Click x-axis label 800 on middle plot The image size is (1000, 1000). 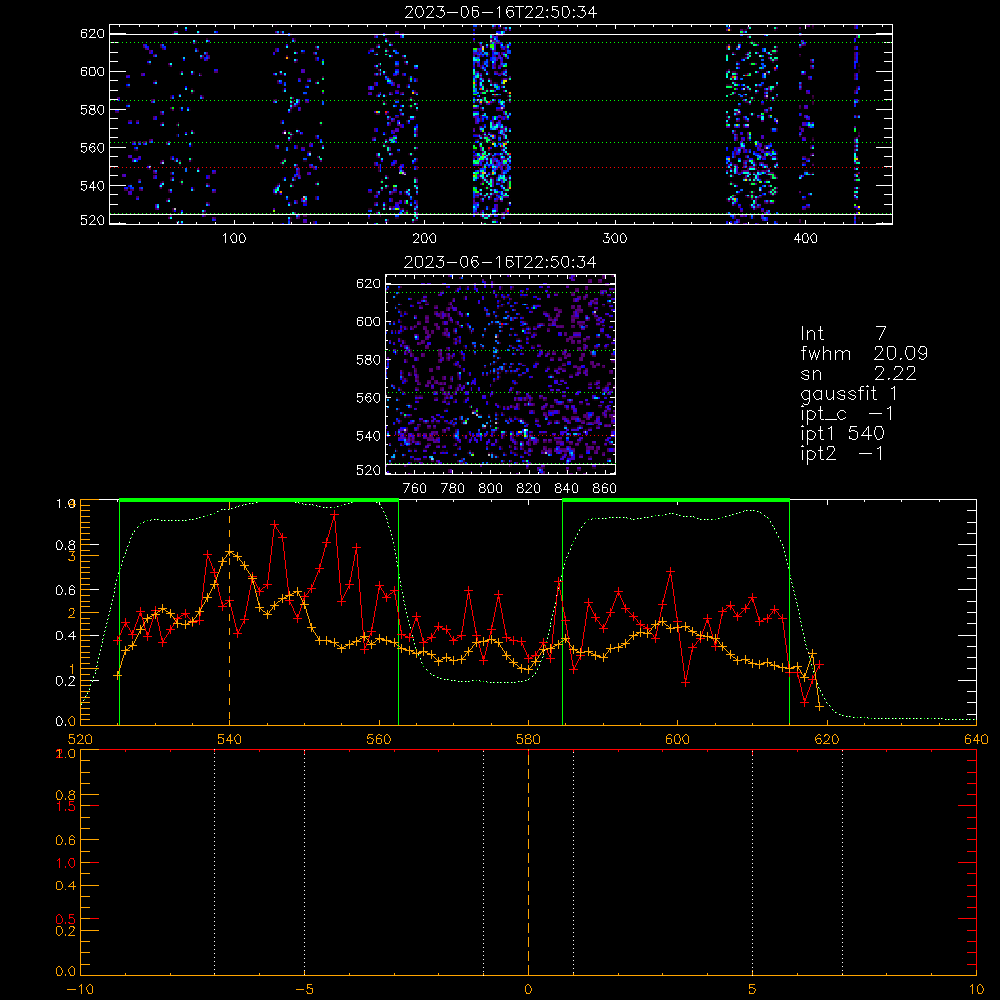490,489
